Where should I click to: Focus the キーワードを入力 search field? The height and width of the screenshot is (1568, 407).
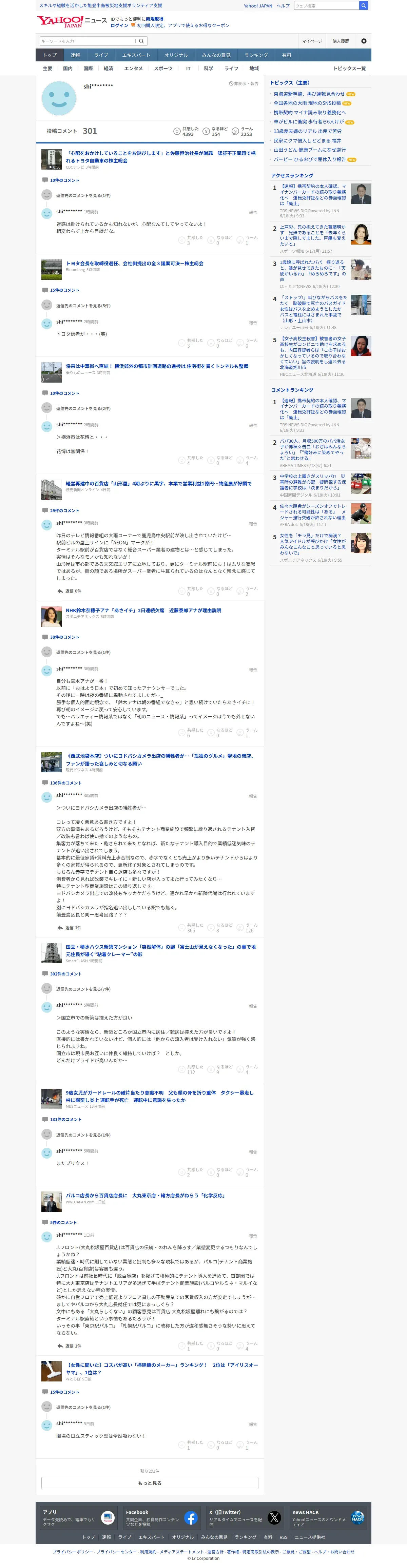pyautogui.click(x=87, y=41)
